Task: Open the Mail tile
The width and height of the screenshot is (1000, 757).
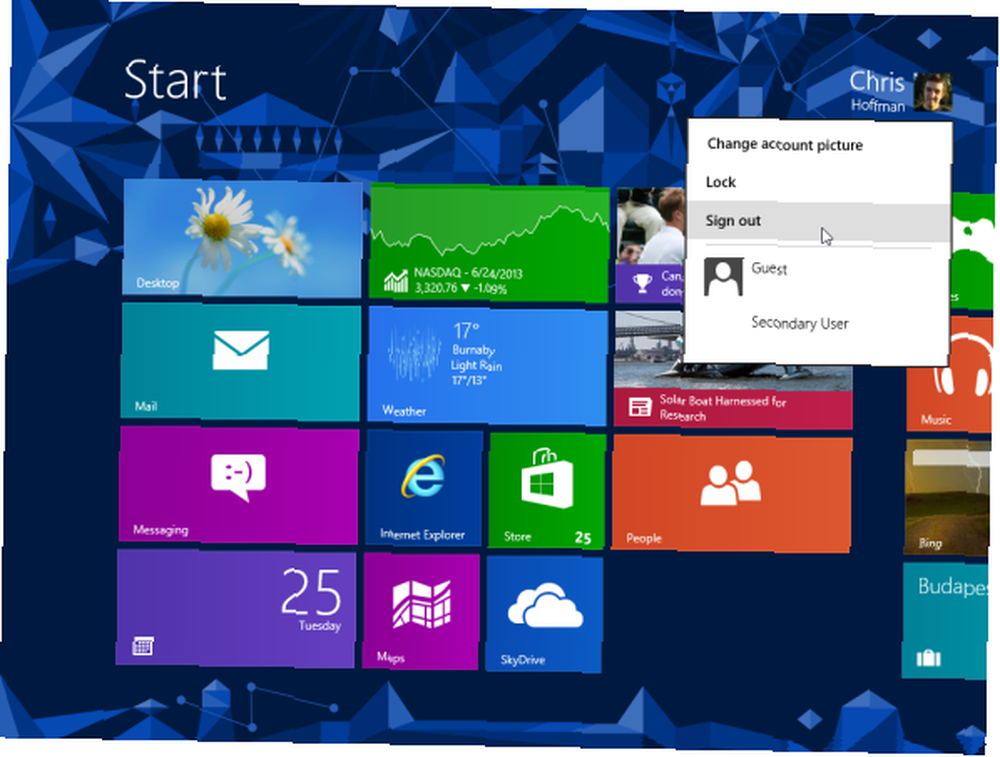Action: [x=240, y=362]
